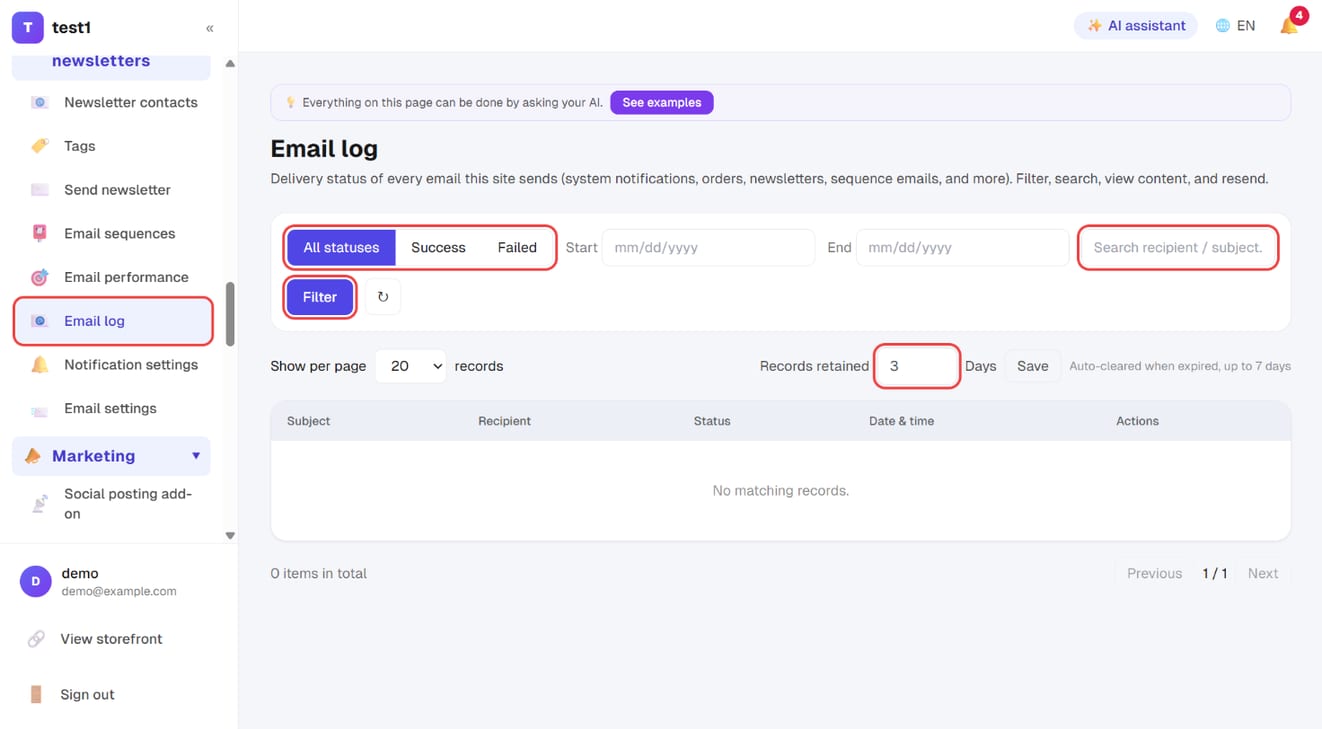The image size is (1322, 729).
Task: Select the Success status filter
Action: [x=438, y=248]
